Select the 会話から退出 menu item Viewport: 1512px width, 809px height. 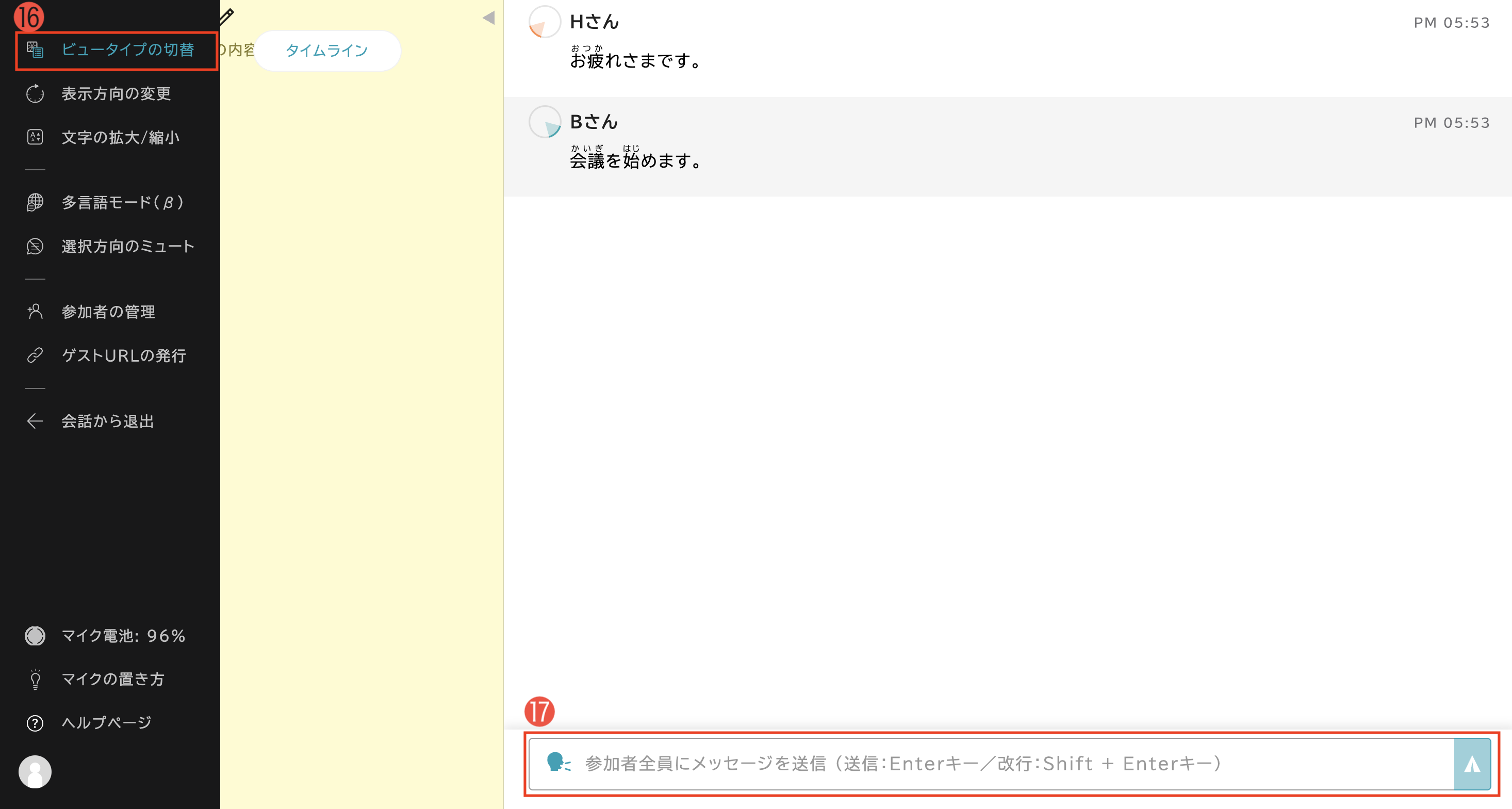[108, 421]
